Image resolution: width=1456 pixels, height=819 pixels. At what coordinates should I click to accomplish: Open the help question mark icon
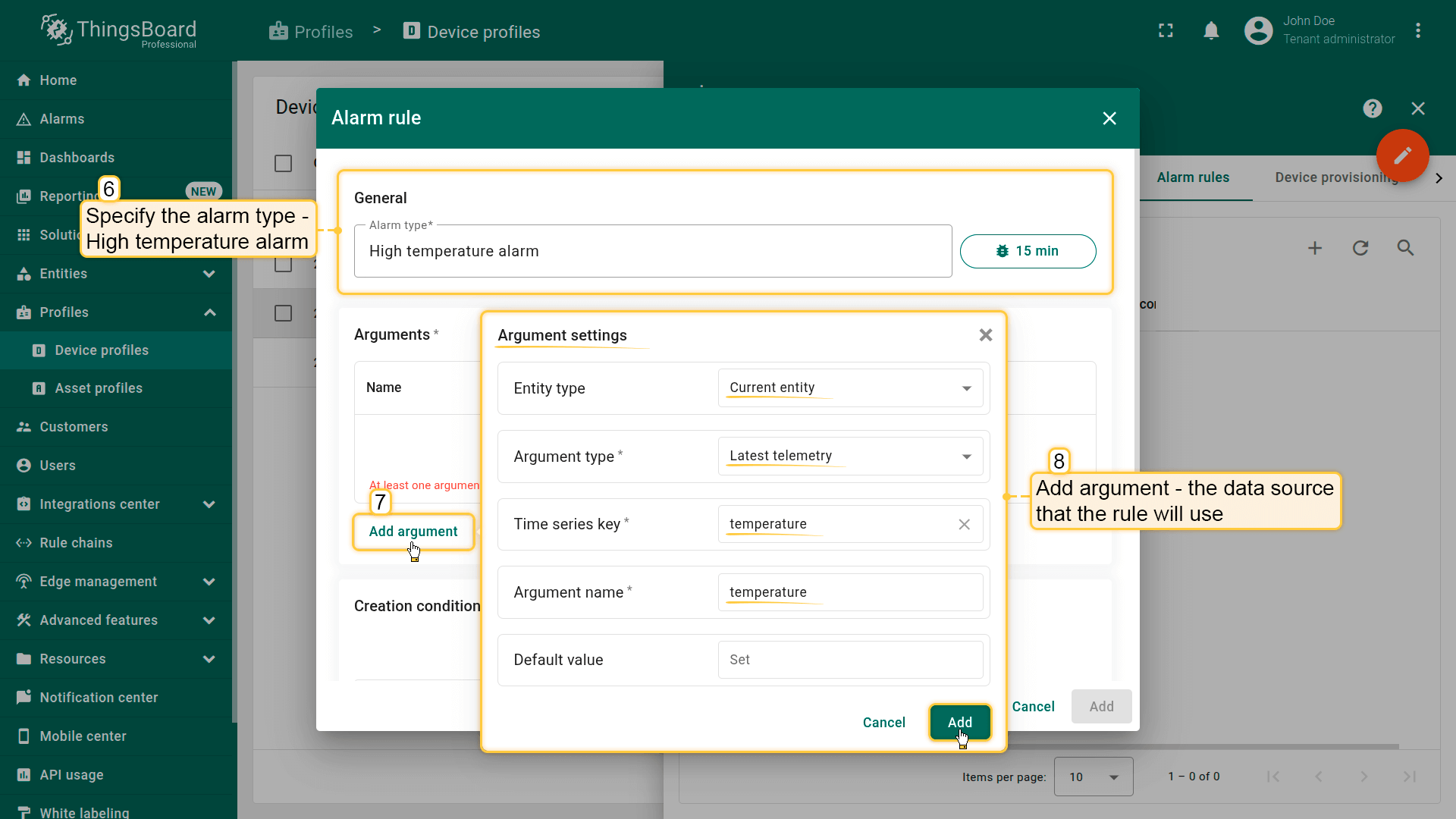(x=1372, y=108)
